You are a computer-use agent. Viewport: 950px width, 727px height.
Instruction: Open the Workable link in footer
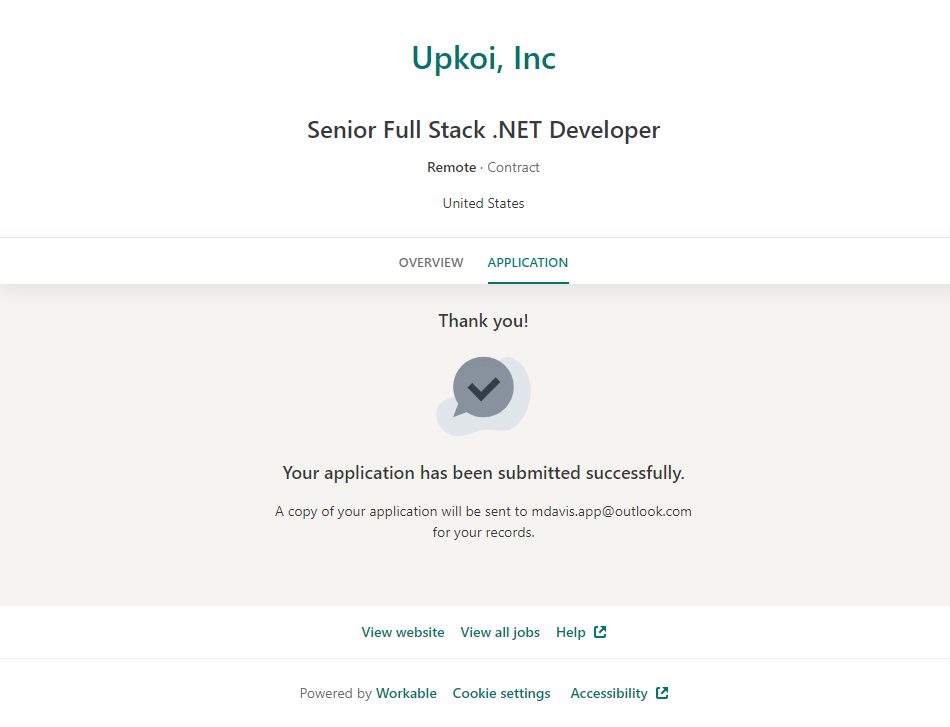(406, 693)
